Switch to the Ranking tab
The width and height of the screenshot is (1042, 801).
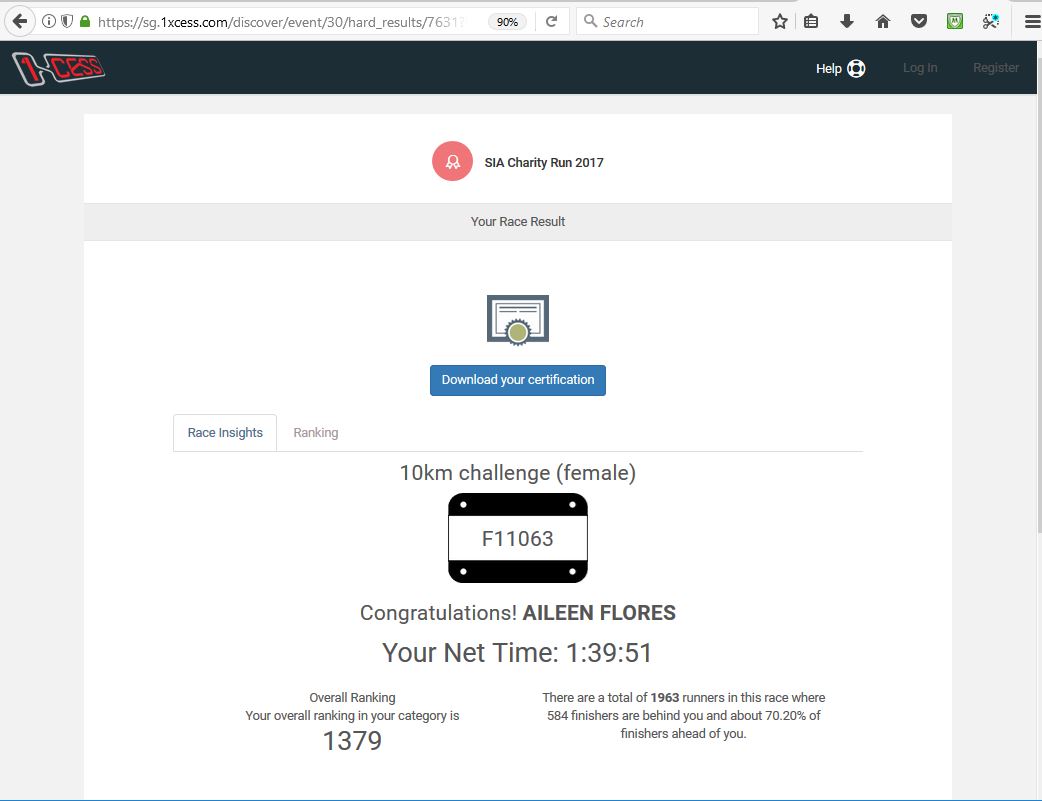[x=315, y=433]
